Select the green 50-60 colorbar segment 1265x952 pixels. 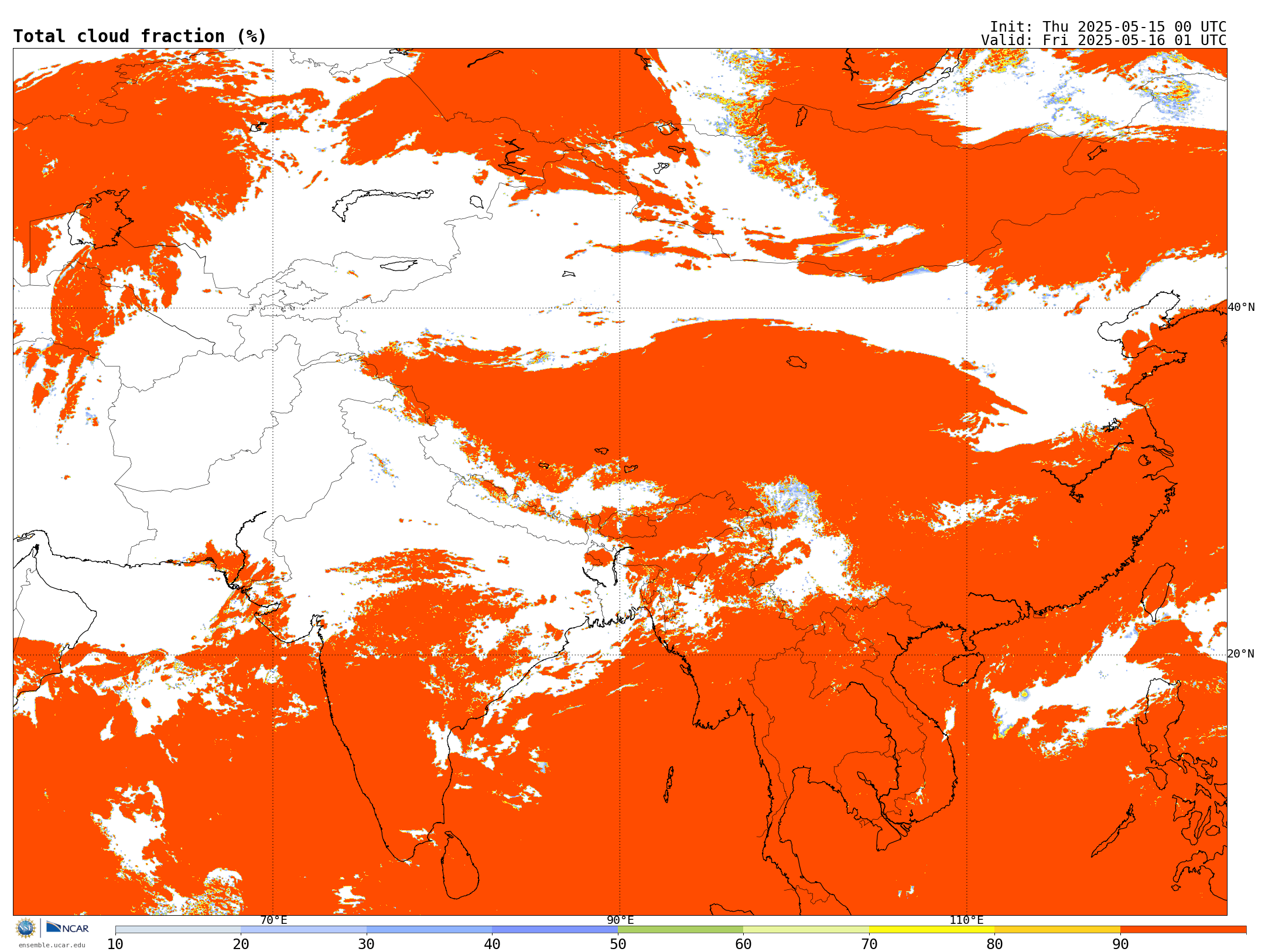pyautogui.click(x=681, y=930)
